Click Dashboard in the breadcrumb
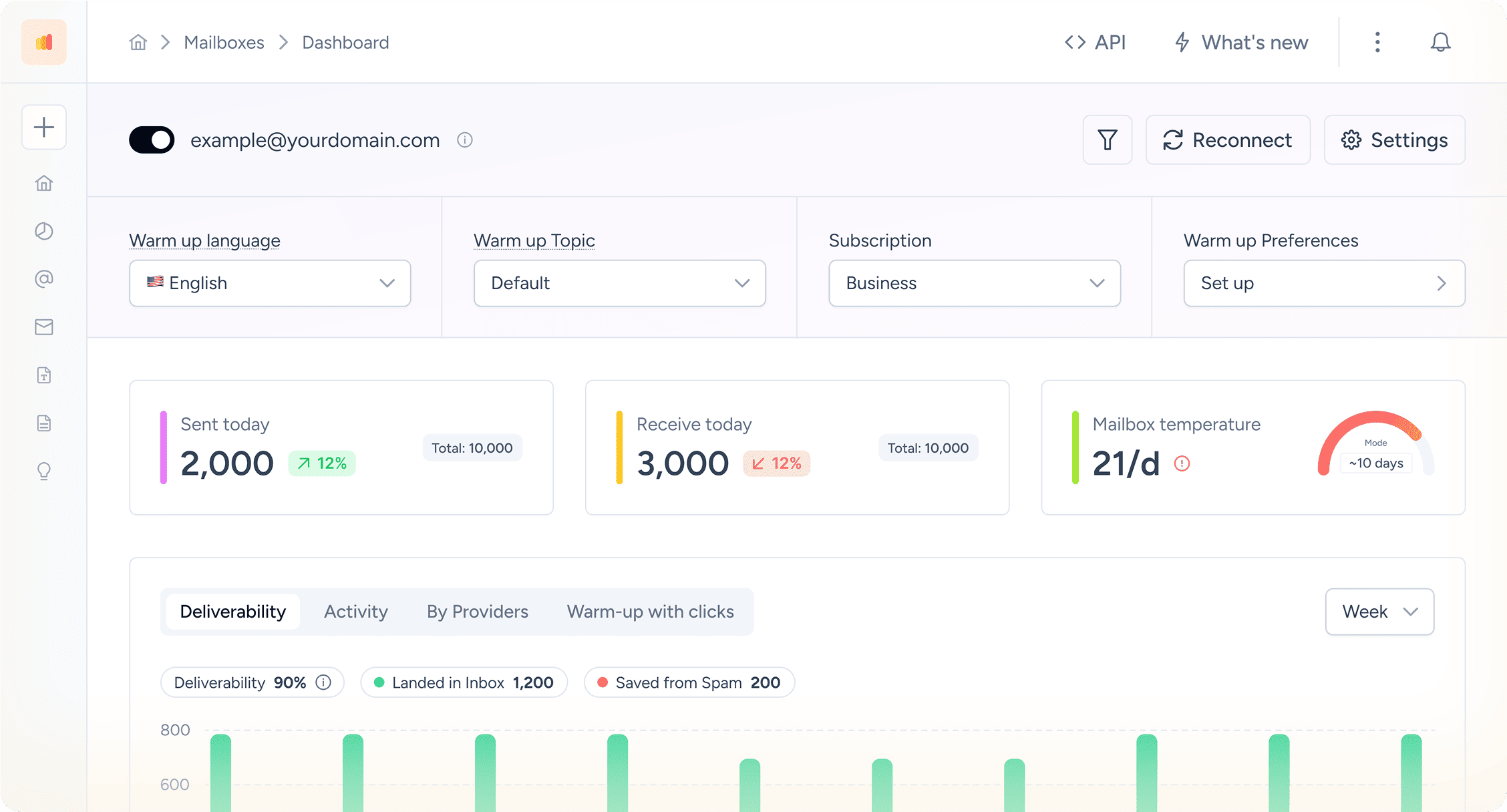1507x812 pixels. point(346,42)
